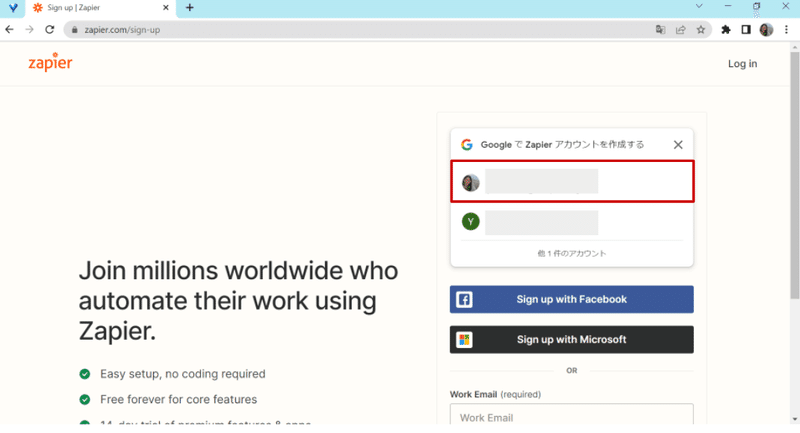The image size is (800, 433).
Task: Open a new browser tab
Action: coord(190,8)
